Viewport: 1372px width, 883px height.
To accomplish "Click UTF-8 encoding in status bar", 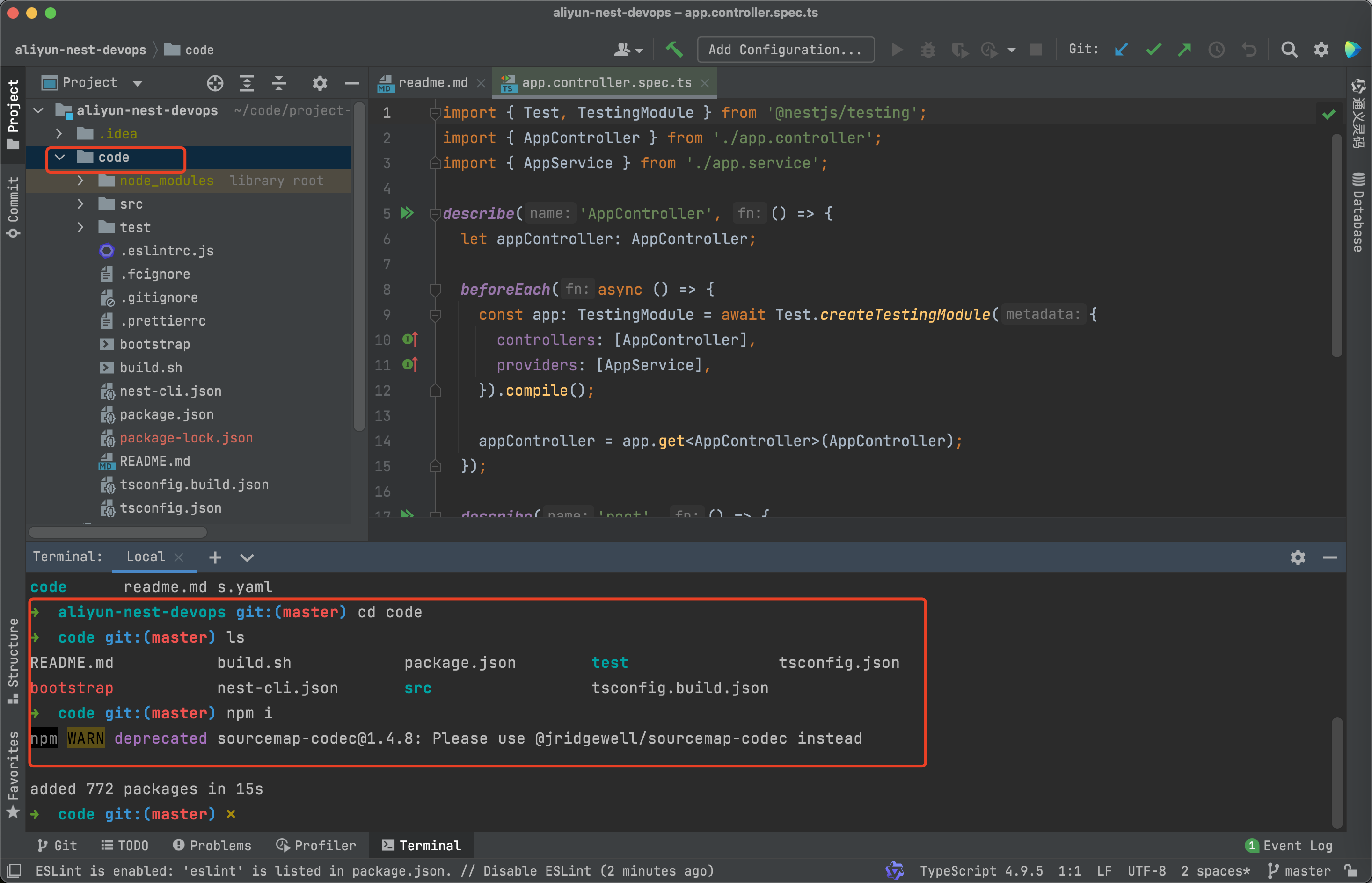I will pos(1146,870).
